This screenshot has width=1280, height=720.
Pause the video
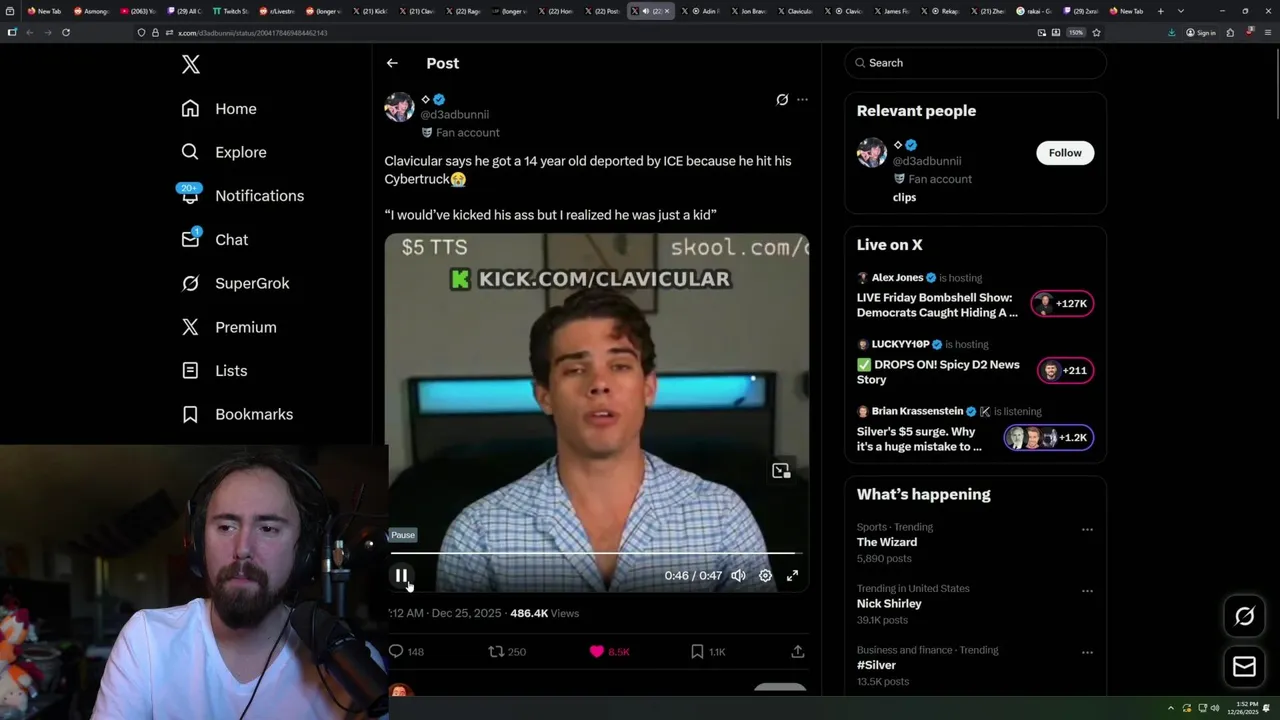pyautogui.click(x=401, y=576)
